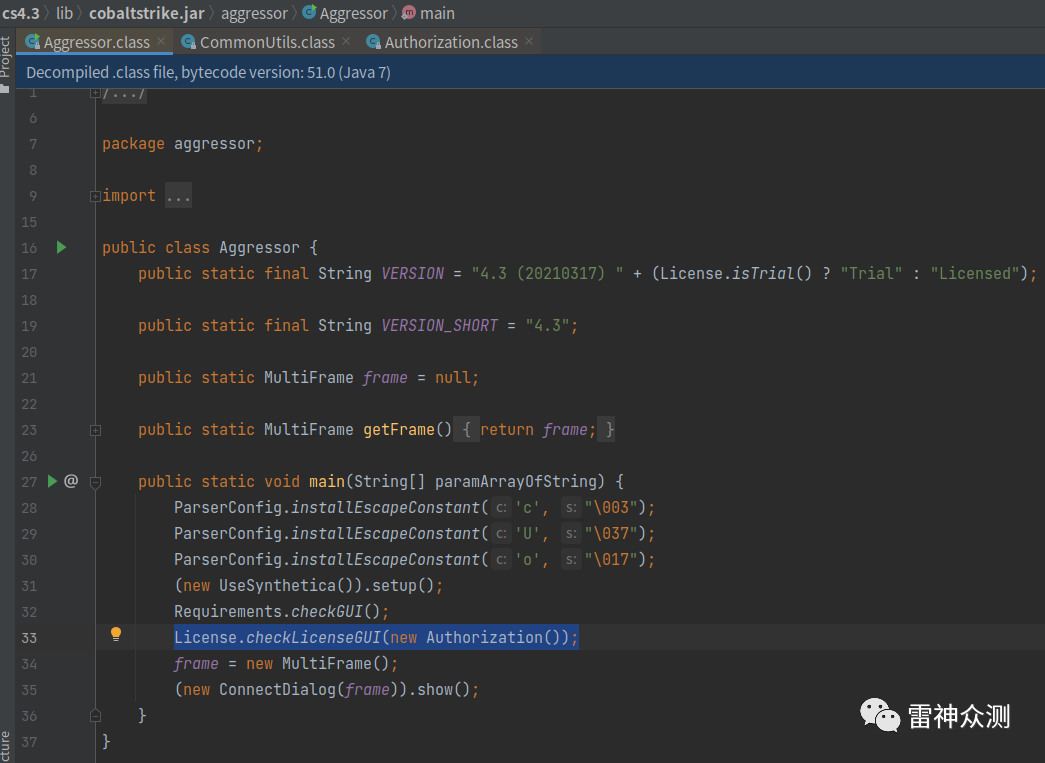Image resolution: width=1045 pixels, height=763 pixels.
Task: Click the checkGUI method call
Action: coord(327,611)
